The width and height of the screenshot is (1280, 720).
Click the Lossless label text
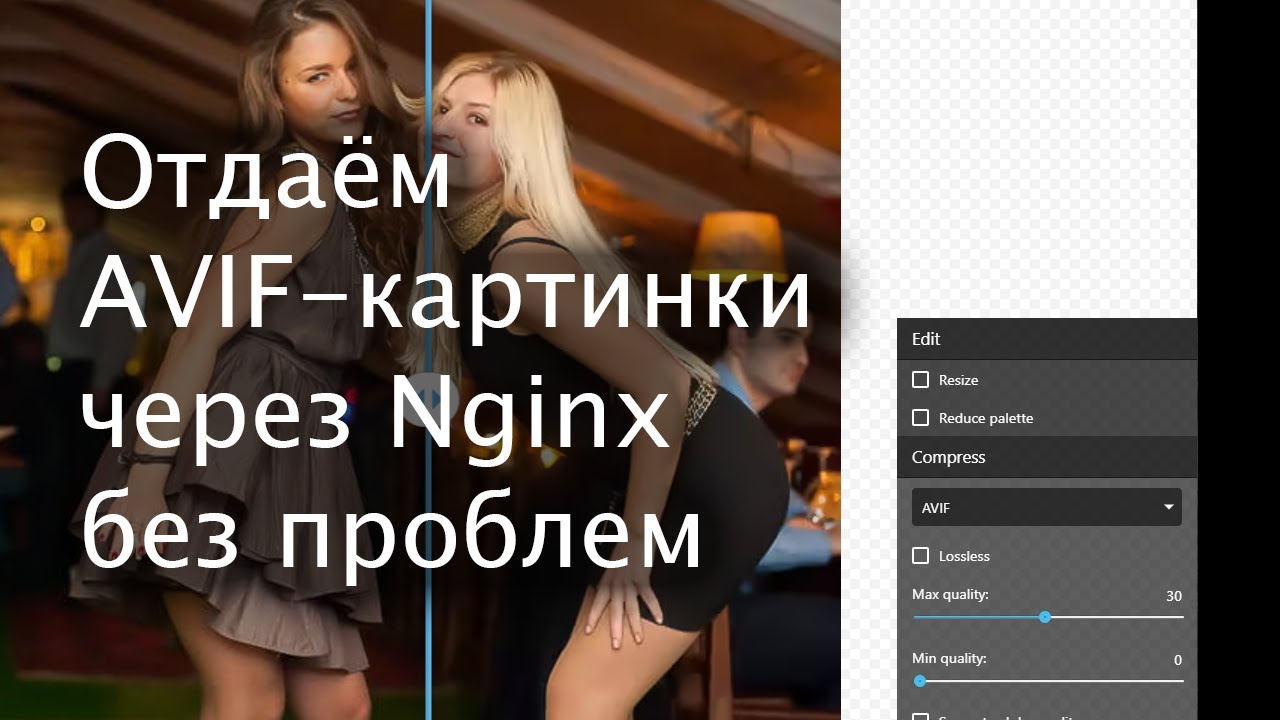coord(964,556)
